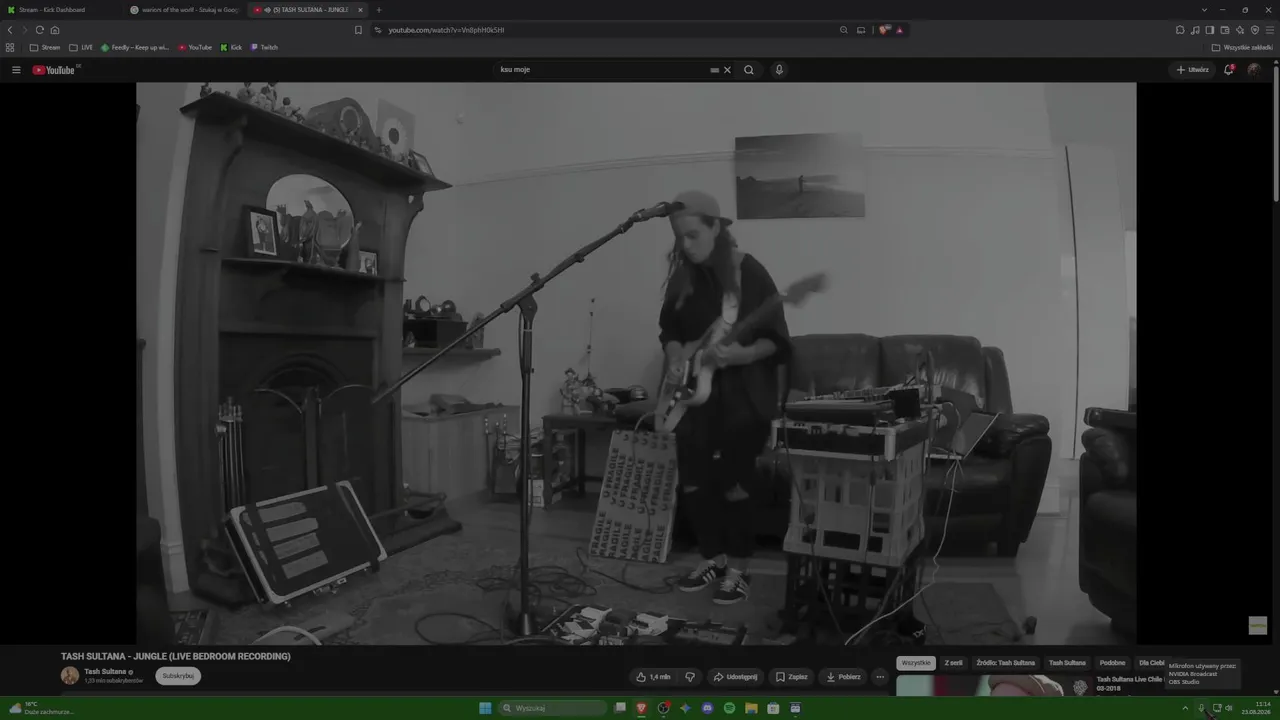The width and height of the screenshot is (1280, 720).
Task: Open the browser extensions puzzle icon
Action: tap(1180, 30)
